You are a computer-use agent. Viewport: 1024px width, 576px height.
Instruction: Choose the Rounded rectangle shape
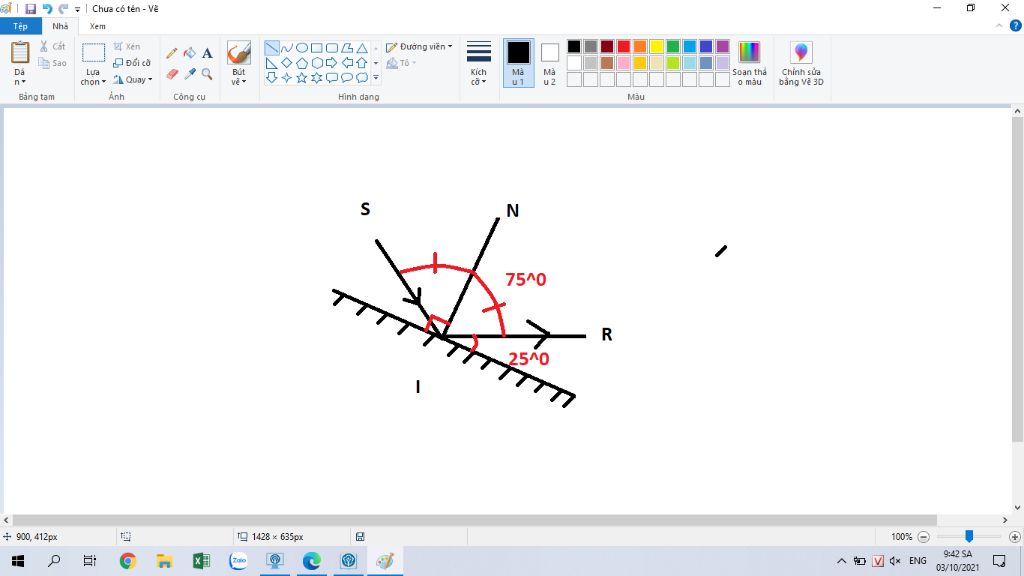[332, 48]
